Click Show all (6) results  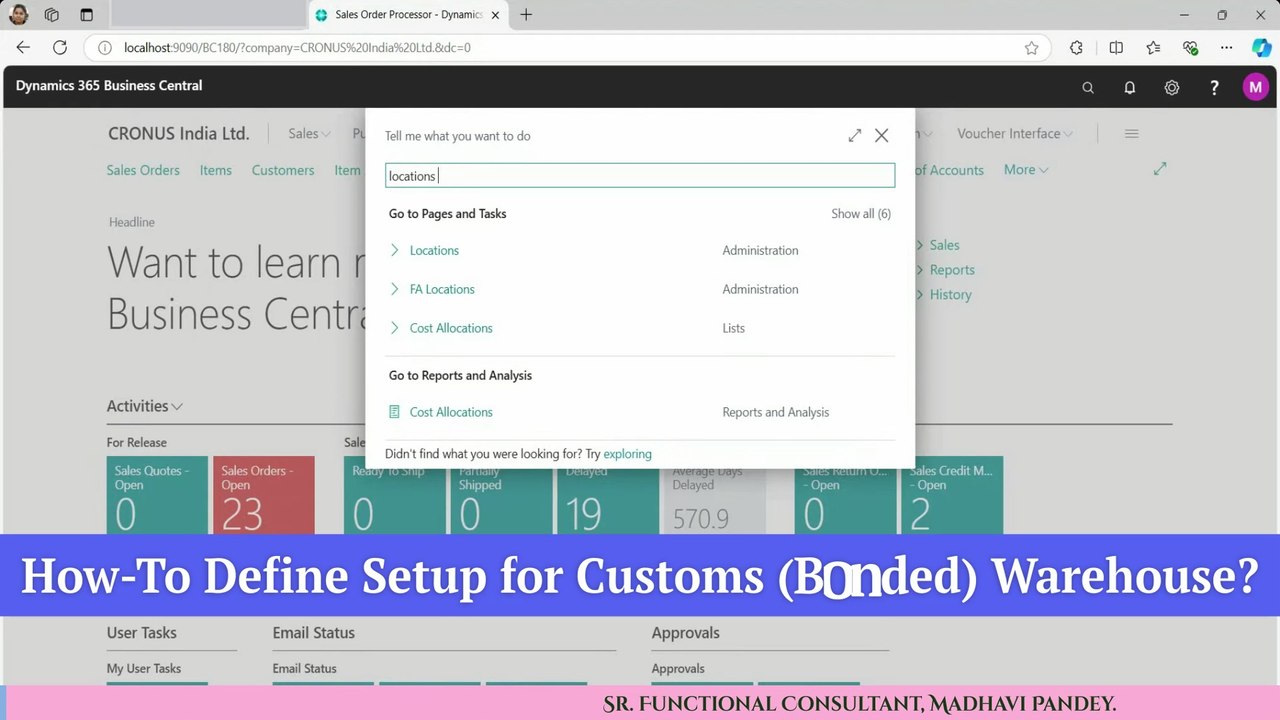861,214
